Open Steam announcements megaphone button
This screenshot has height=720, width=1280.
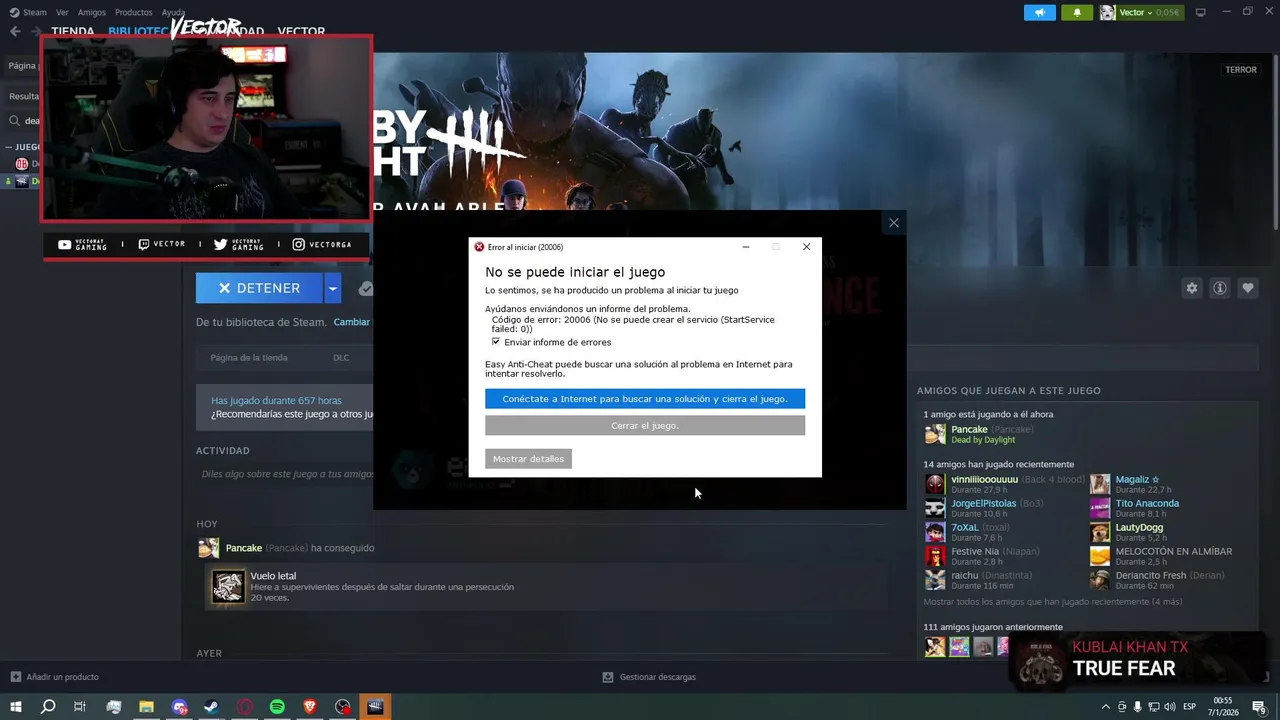pos(1040,12)
